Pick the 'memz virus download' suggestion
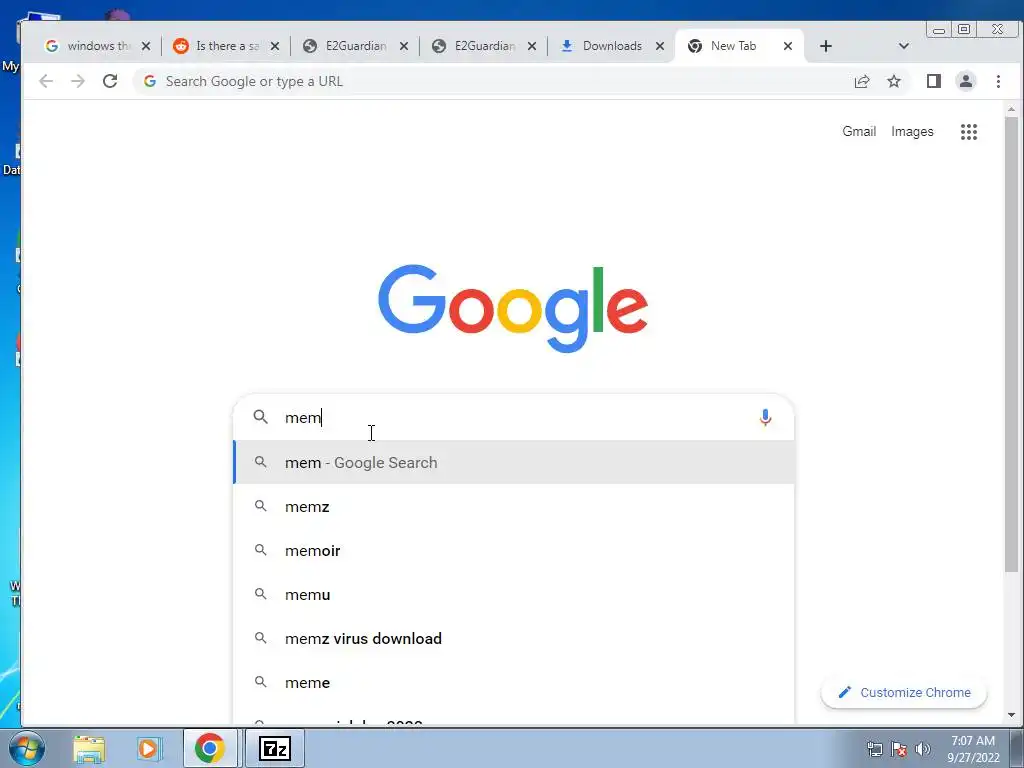 (514, 638)
